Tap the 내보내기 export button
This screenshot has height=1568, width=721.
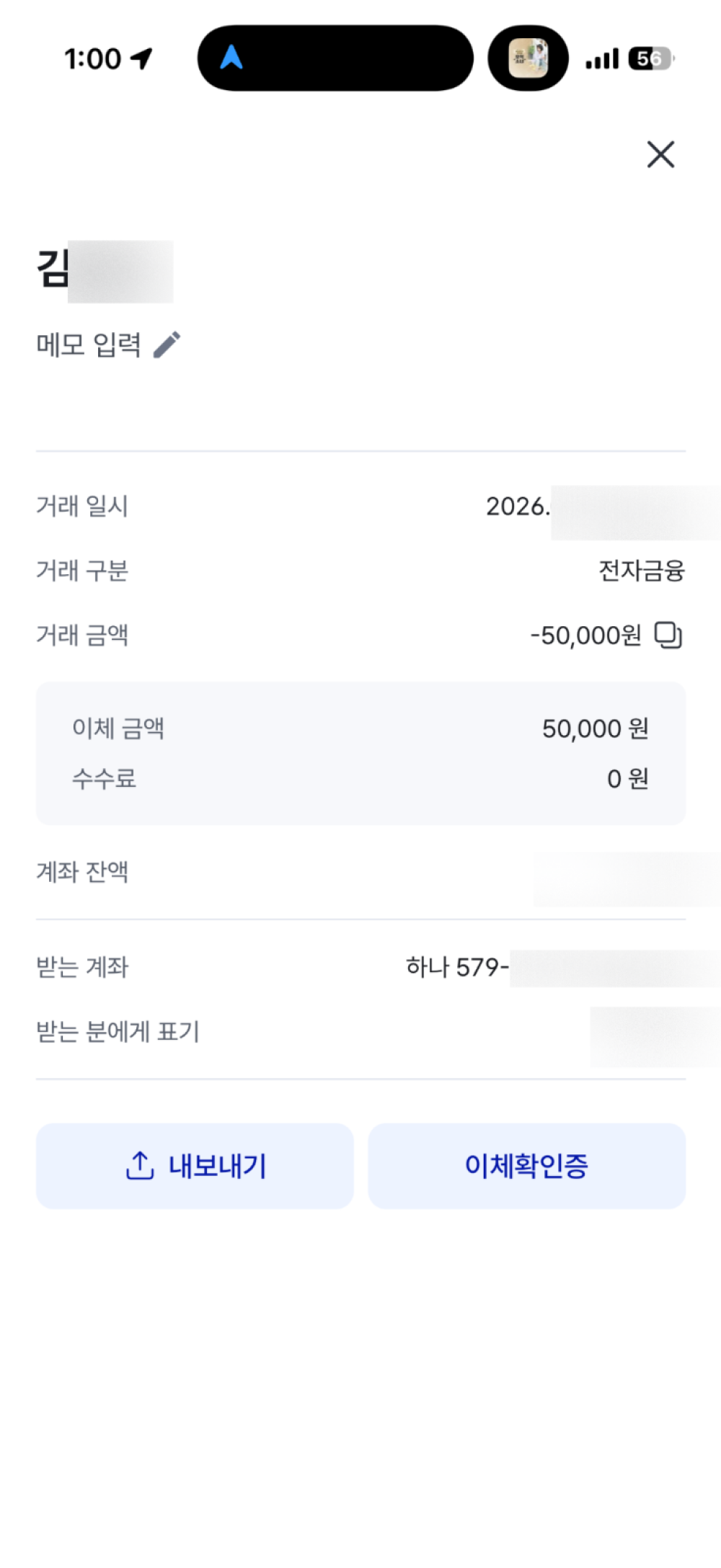point(195,1165)
